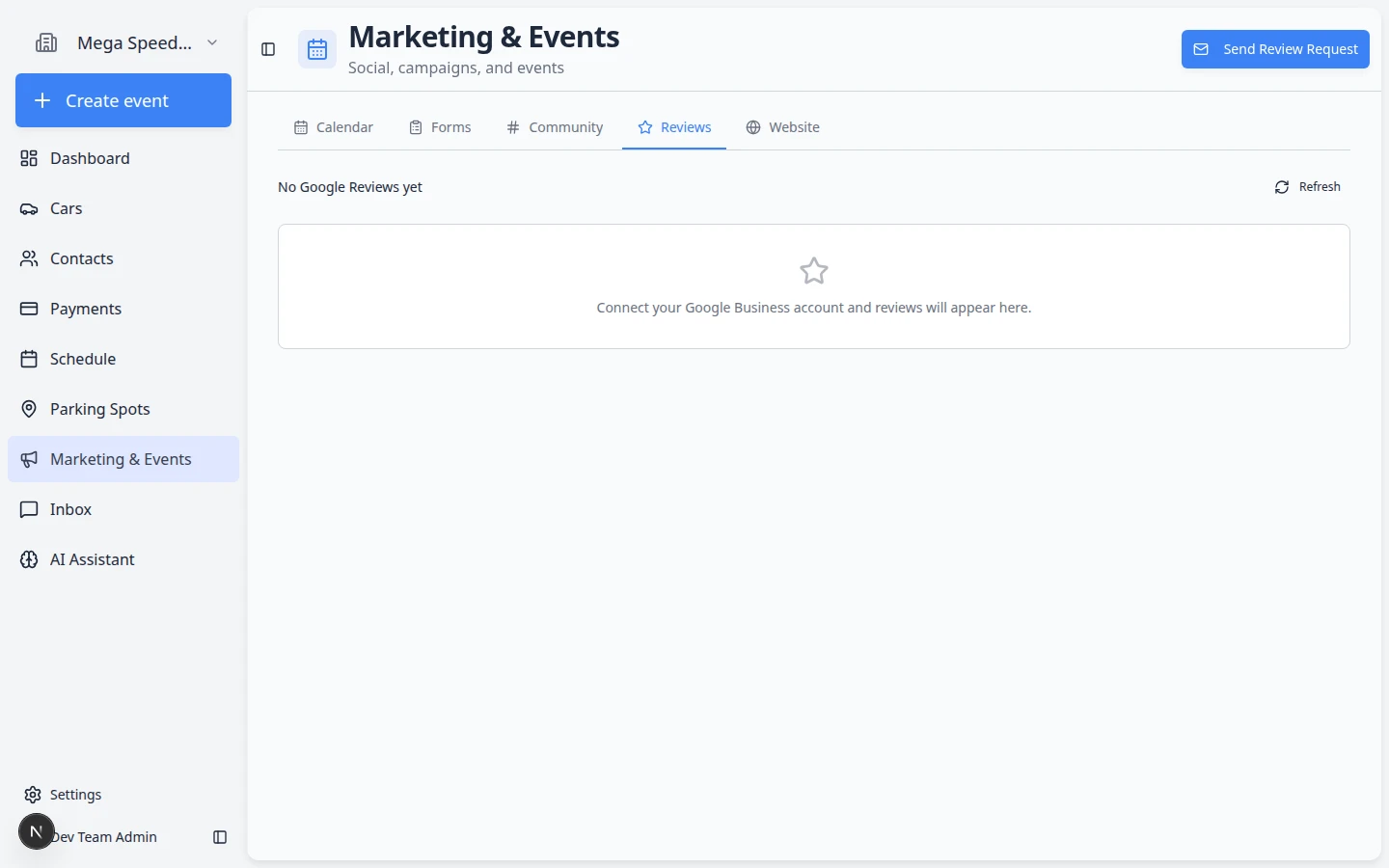The height and width of the screenshot is (868, 1389).
Task: Click the Dashboard grid icon
Action: (x=29, y=158)
